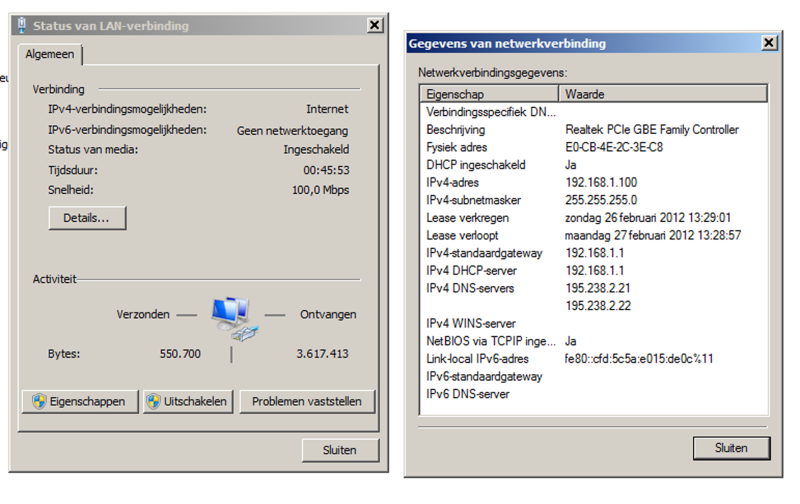Screen dimensions: 800x504
Task: Select the IPv4 WINS-server row
Action: [x=594, y=323]
